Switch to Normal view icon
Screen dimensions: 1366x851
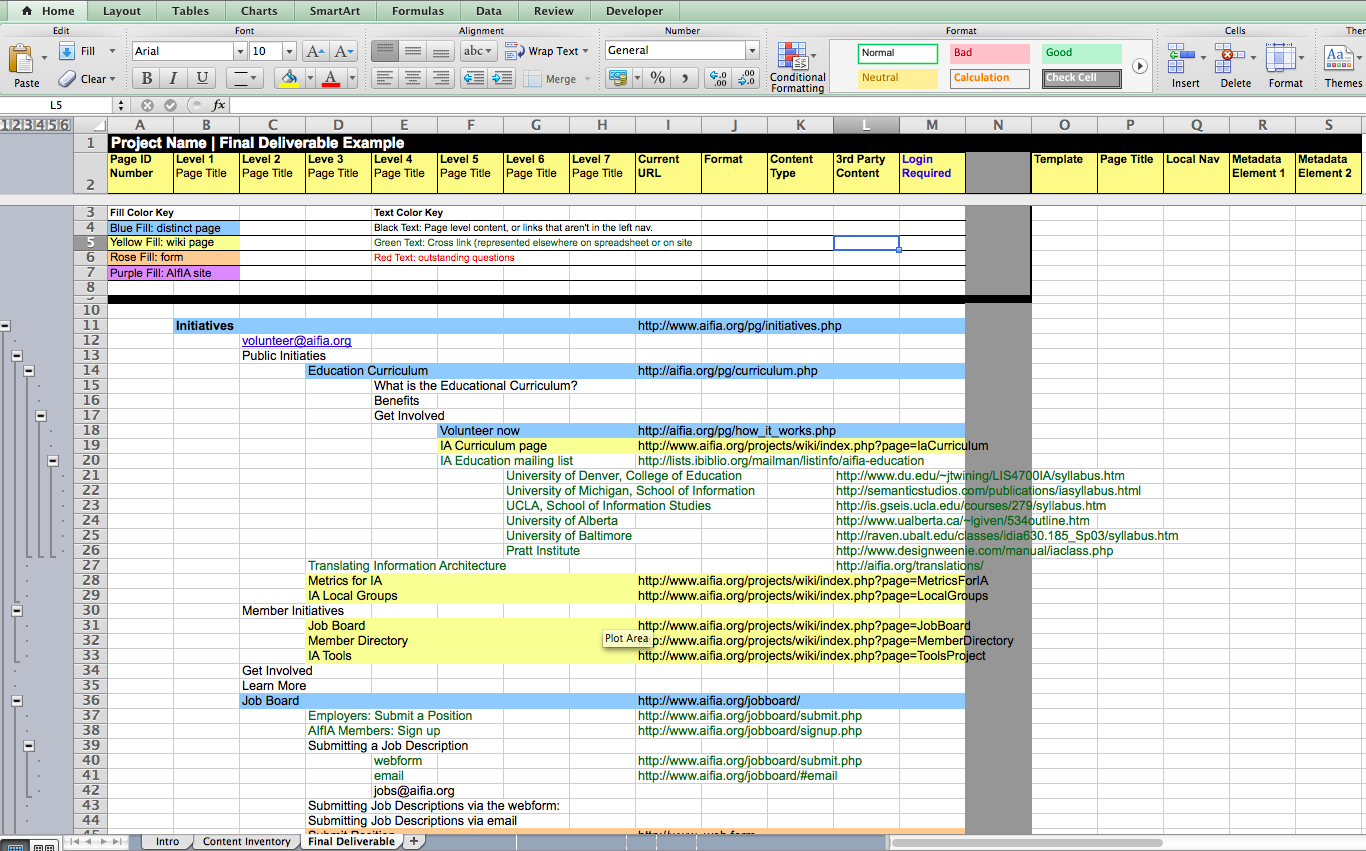coord(14,845)
